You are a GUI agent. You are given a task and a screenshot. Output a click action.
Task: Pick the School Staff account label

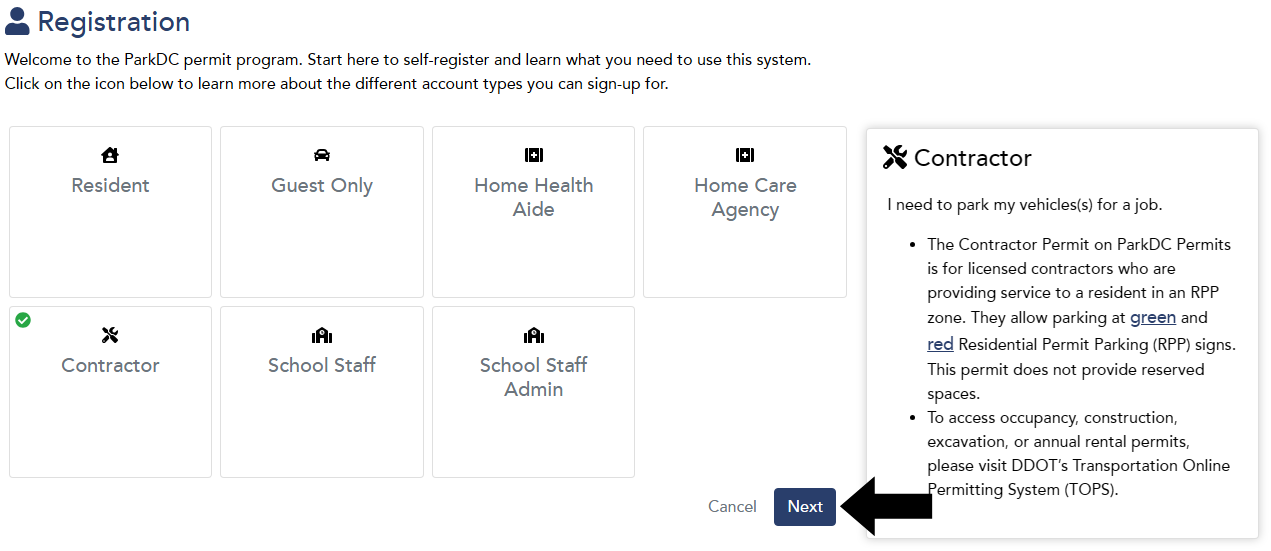tap(322, 366)
